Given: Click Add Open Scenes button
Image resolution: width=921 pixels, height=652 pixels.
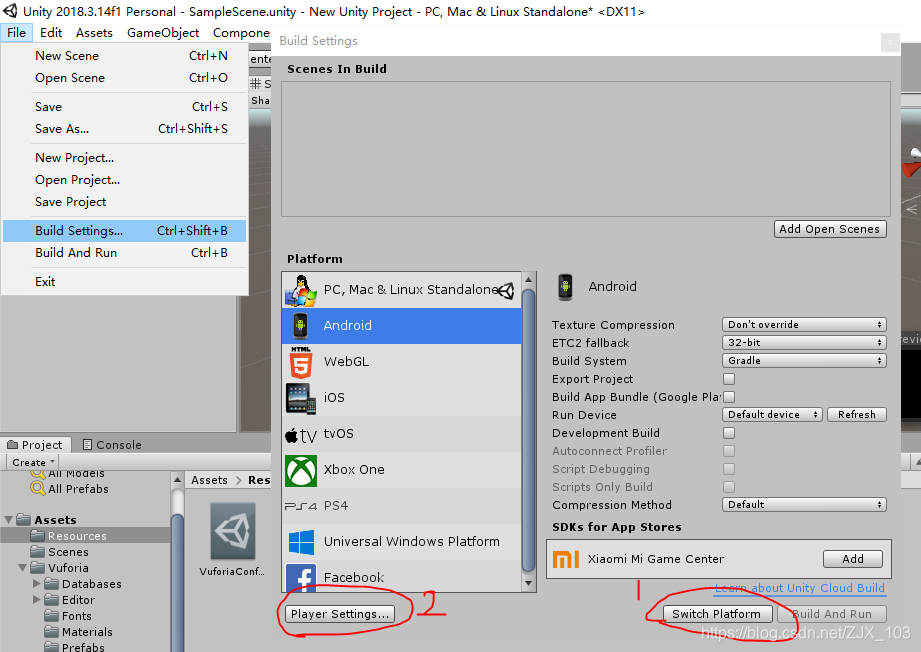Looking at the screenshot, I should 829,229.
